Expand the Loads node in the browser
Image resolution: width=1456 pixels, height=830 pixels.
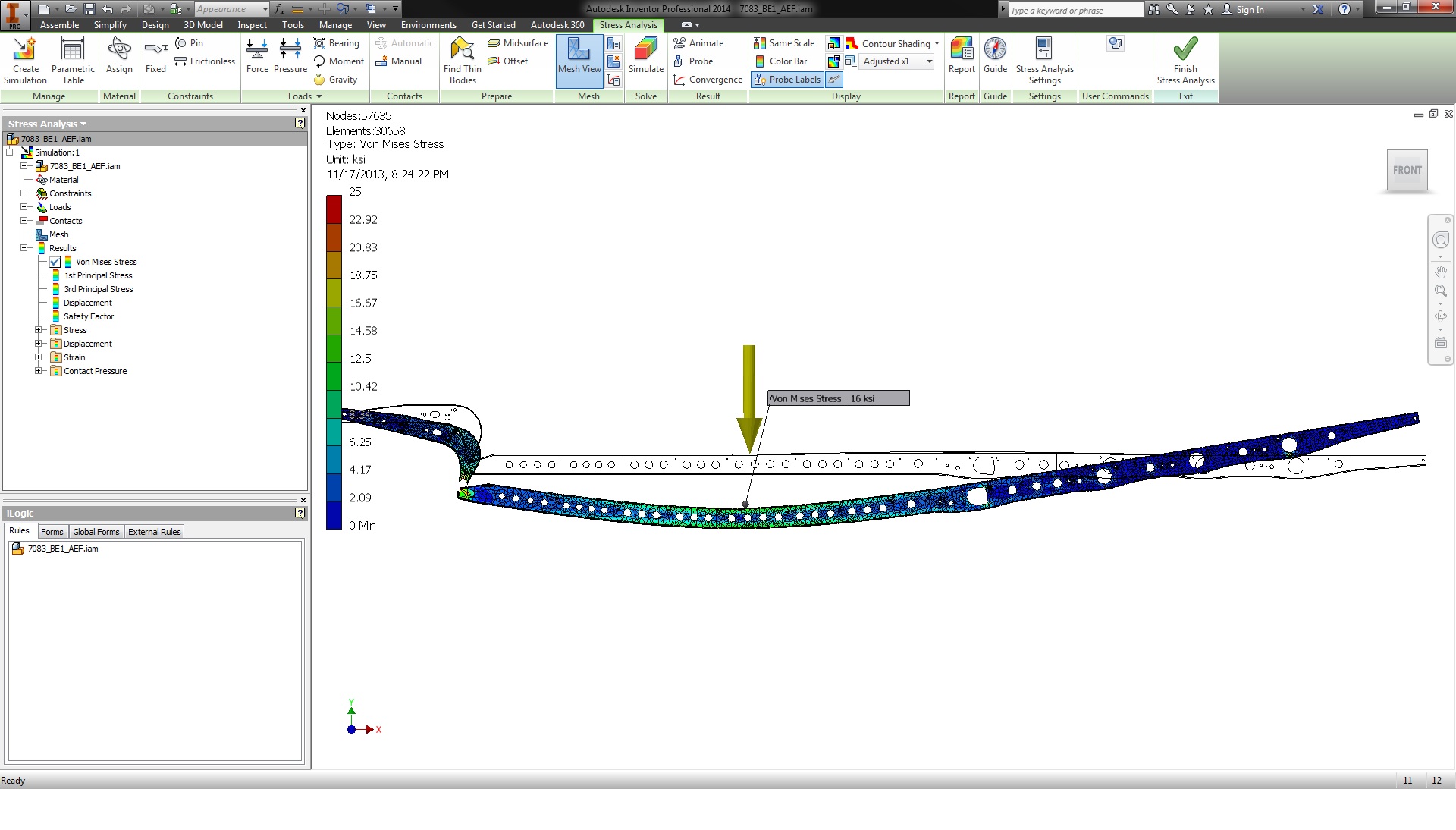[x=25, y=207]
